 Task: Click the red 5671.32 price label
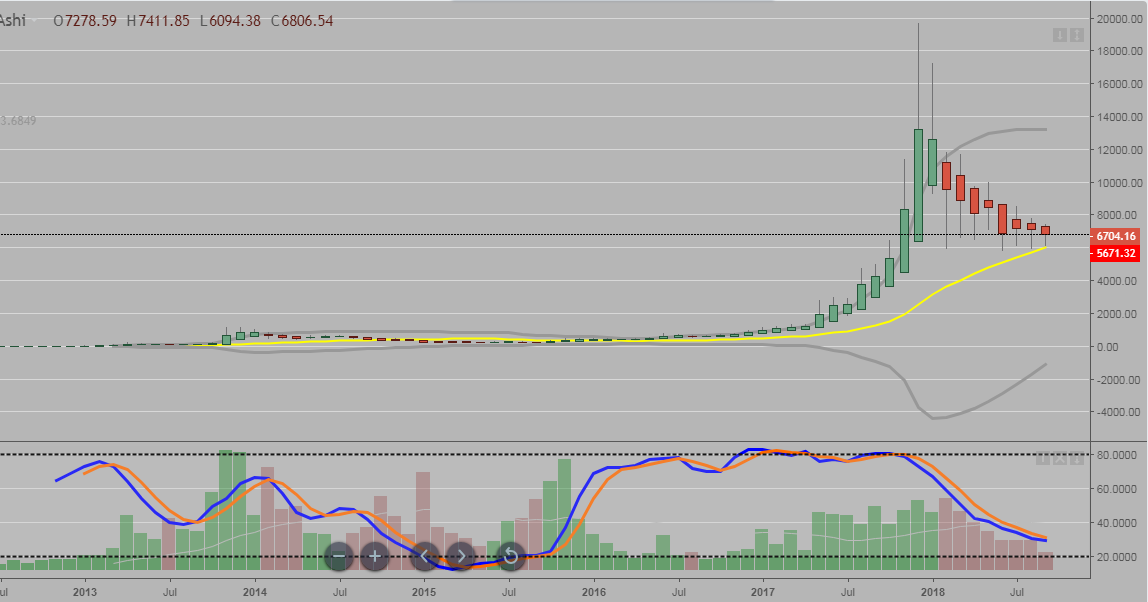1115,253
